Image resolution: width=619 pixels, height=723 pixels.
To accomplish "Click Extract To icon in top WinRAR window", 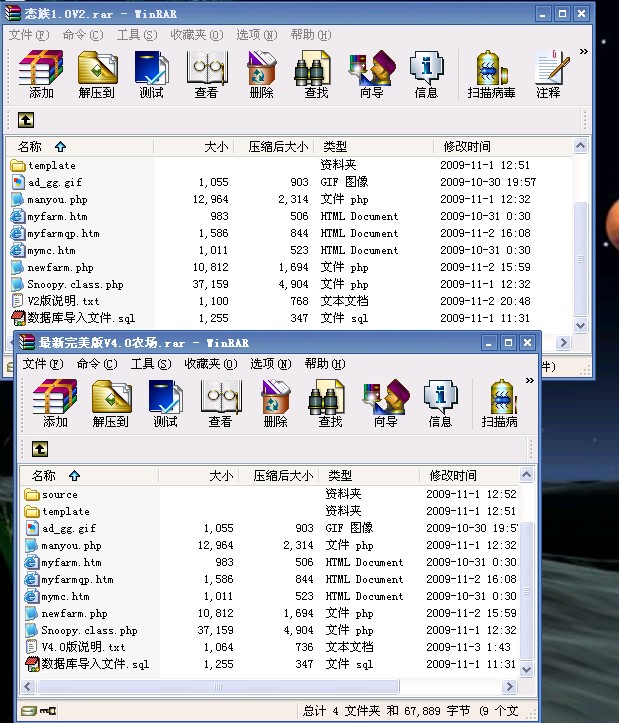I will [96, 75].
